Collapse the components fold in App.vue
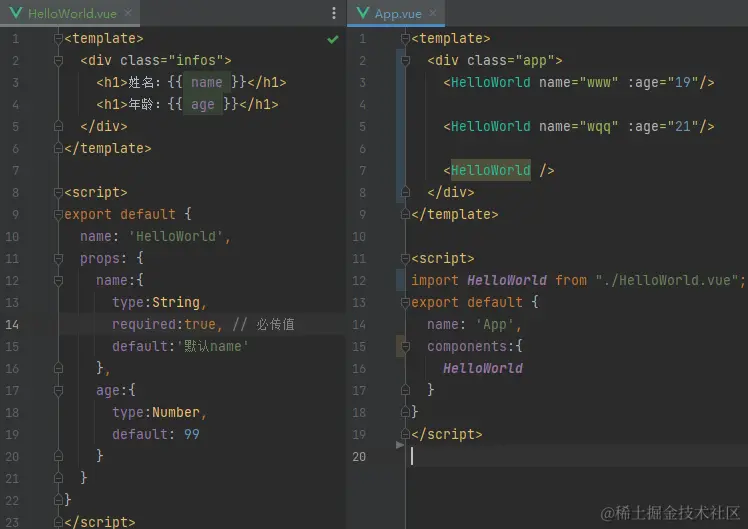This screenshot has width=748, height=529. point(405,346)
